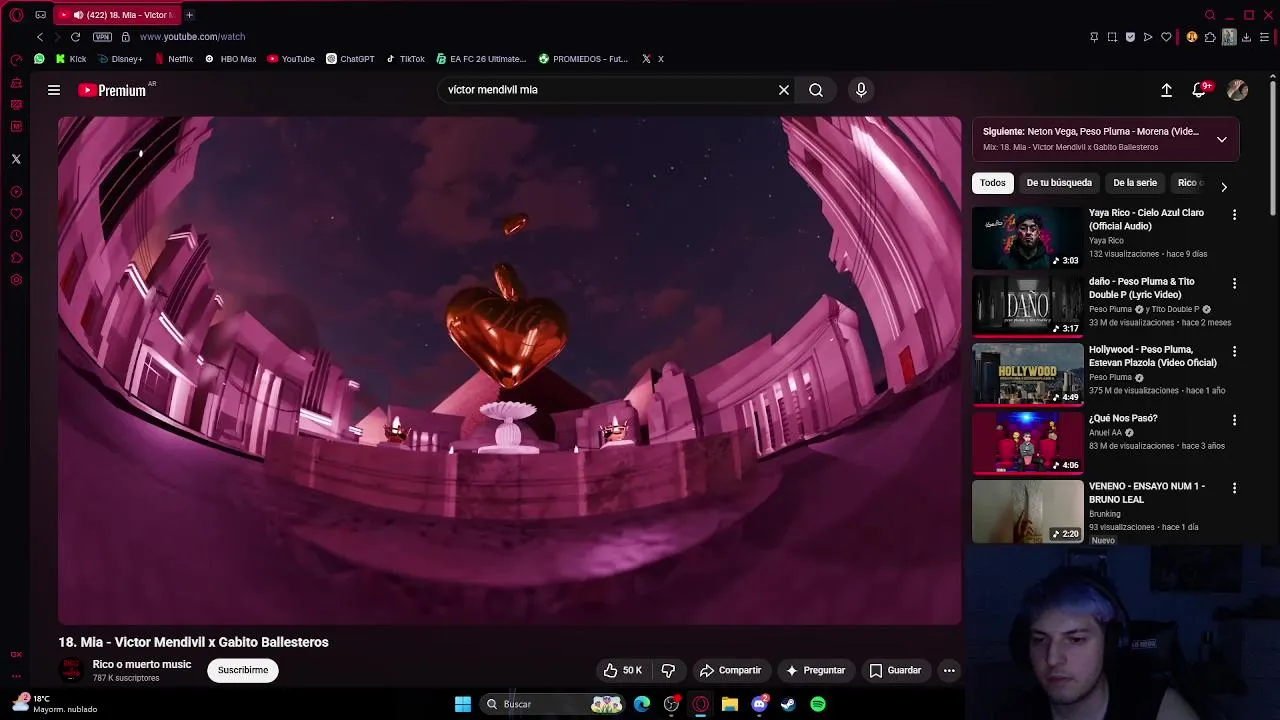Select the Todos filter chip
The width and height of the screenshot is (1280, 720).
993,183
